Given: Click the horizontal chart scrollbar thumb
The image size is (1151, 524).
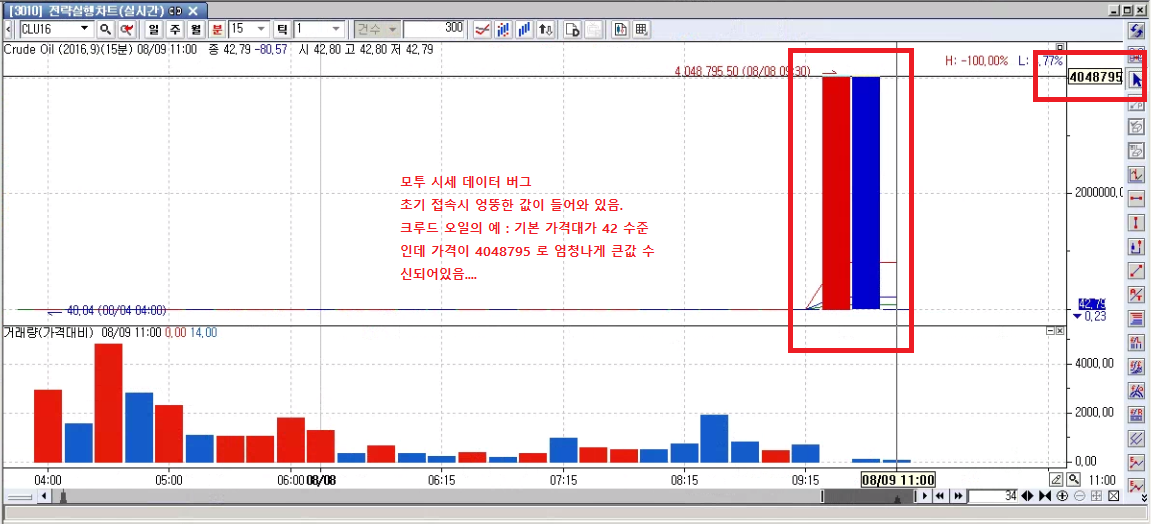Looking at the screenshot, I should click(866, 496).
